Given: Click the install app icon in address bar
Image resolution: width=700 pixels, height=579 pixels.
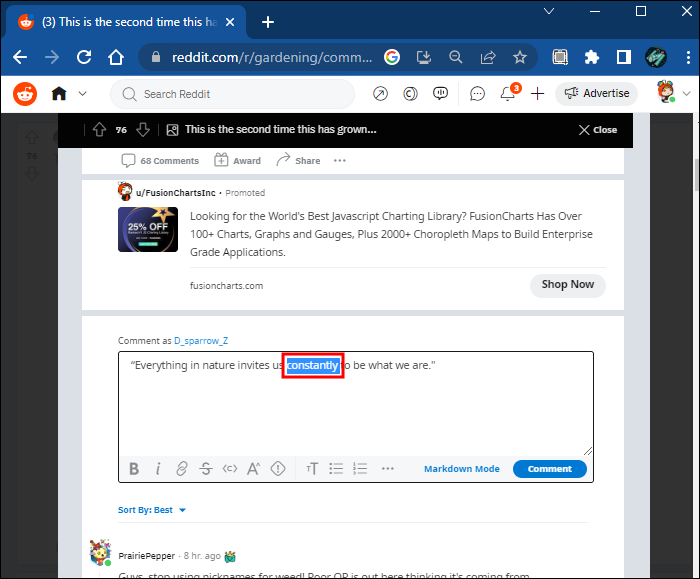Looking at the screenshot, I should tap(424, 57).
